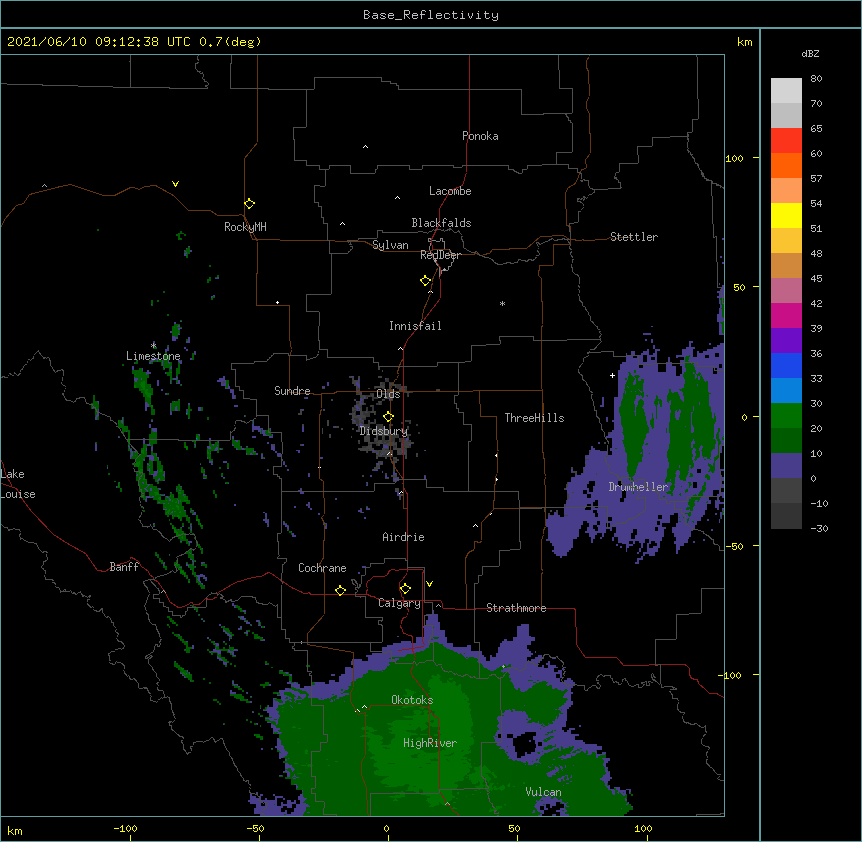Image resolution: width=862 pixels, height=842 pixels.
Task: Click the Ponoka city label
Action: click(480, 136)
